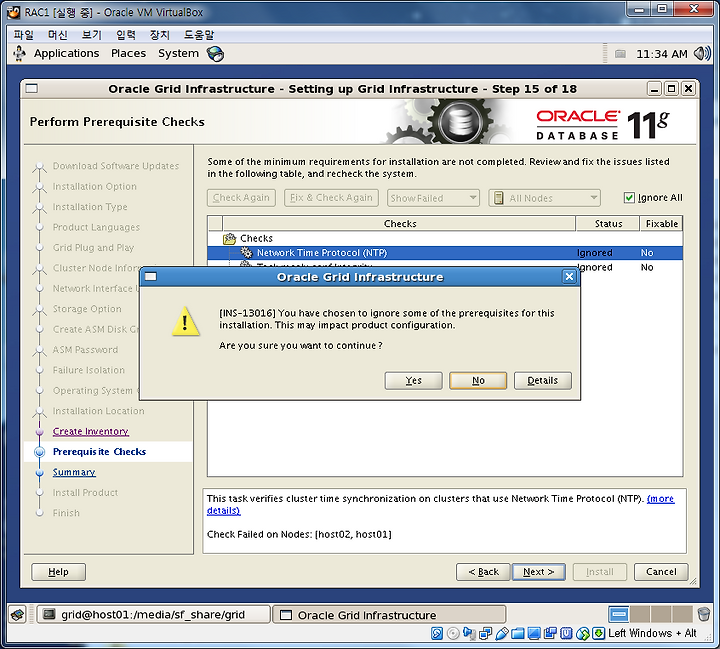720x649 pixels.
Task: Click the Status column header
Action: 608,224
